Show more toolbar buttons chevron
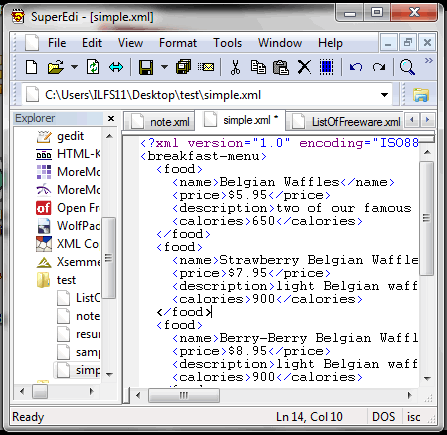447x435 pixels. (x=429, y=61)
